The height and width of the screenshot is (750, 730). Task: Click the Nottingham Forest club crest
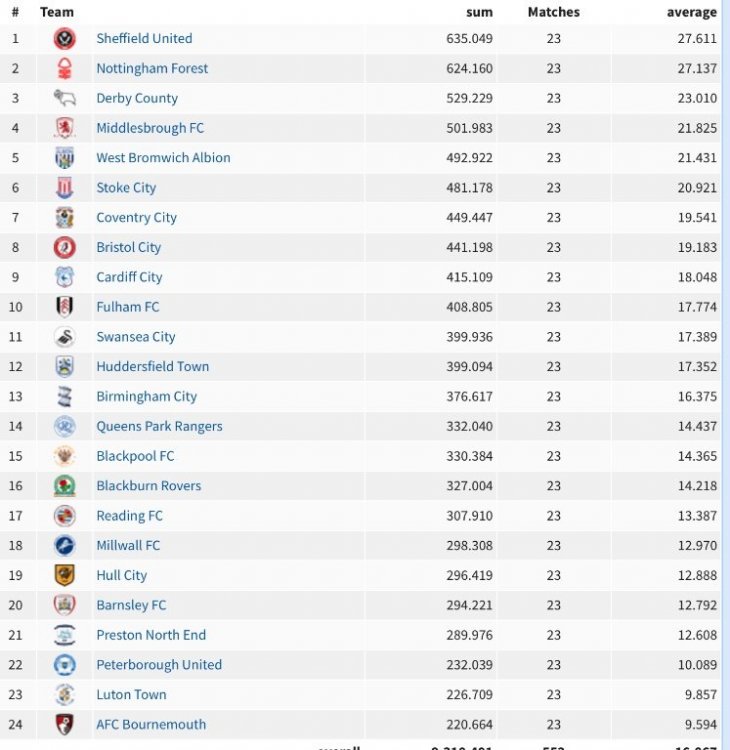pos(64,69)
